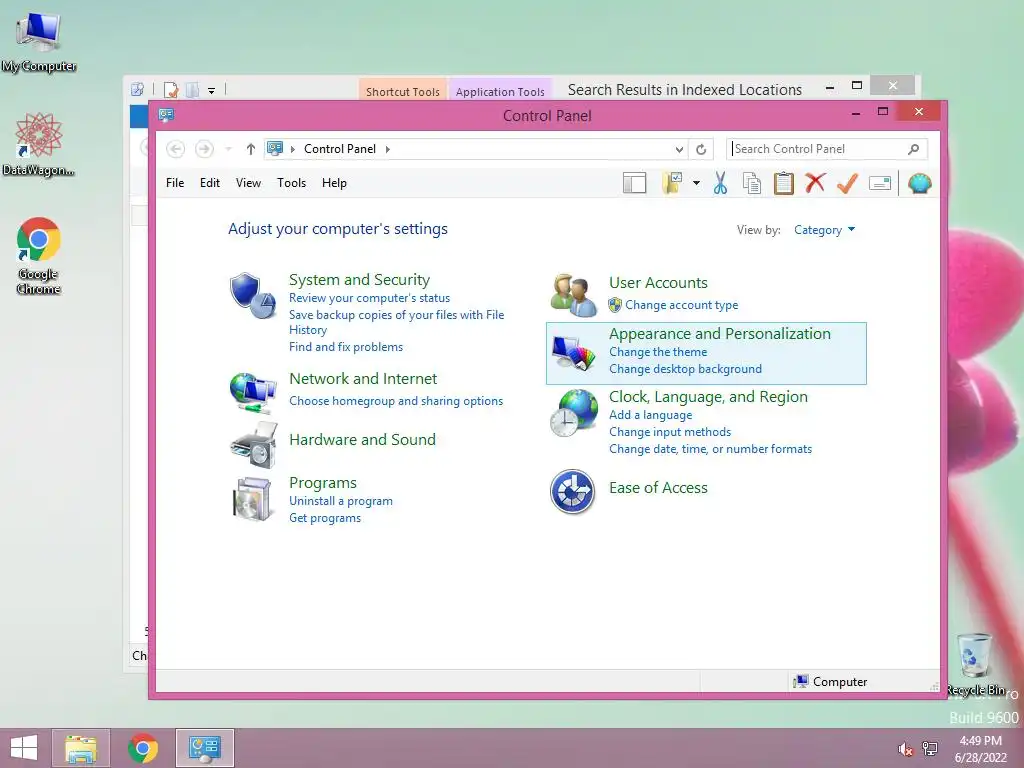Click the Network and Internet globe icon
1024x768 pixels.
(253, 392)
